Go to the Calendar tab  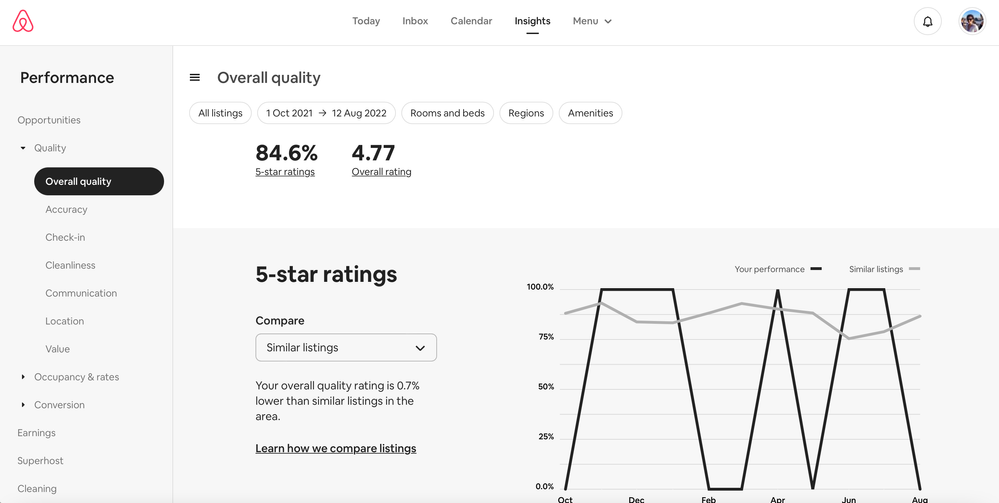pyautogui.click(x=471, y=21)
